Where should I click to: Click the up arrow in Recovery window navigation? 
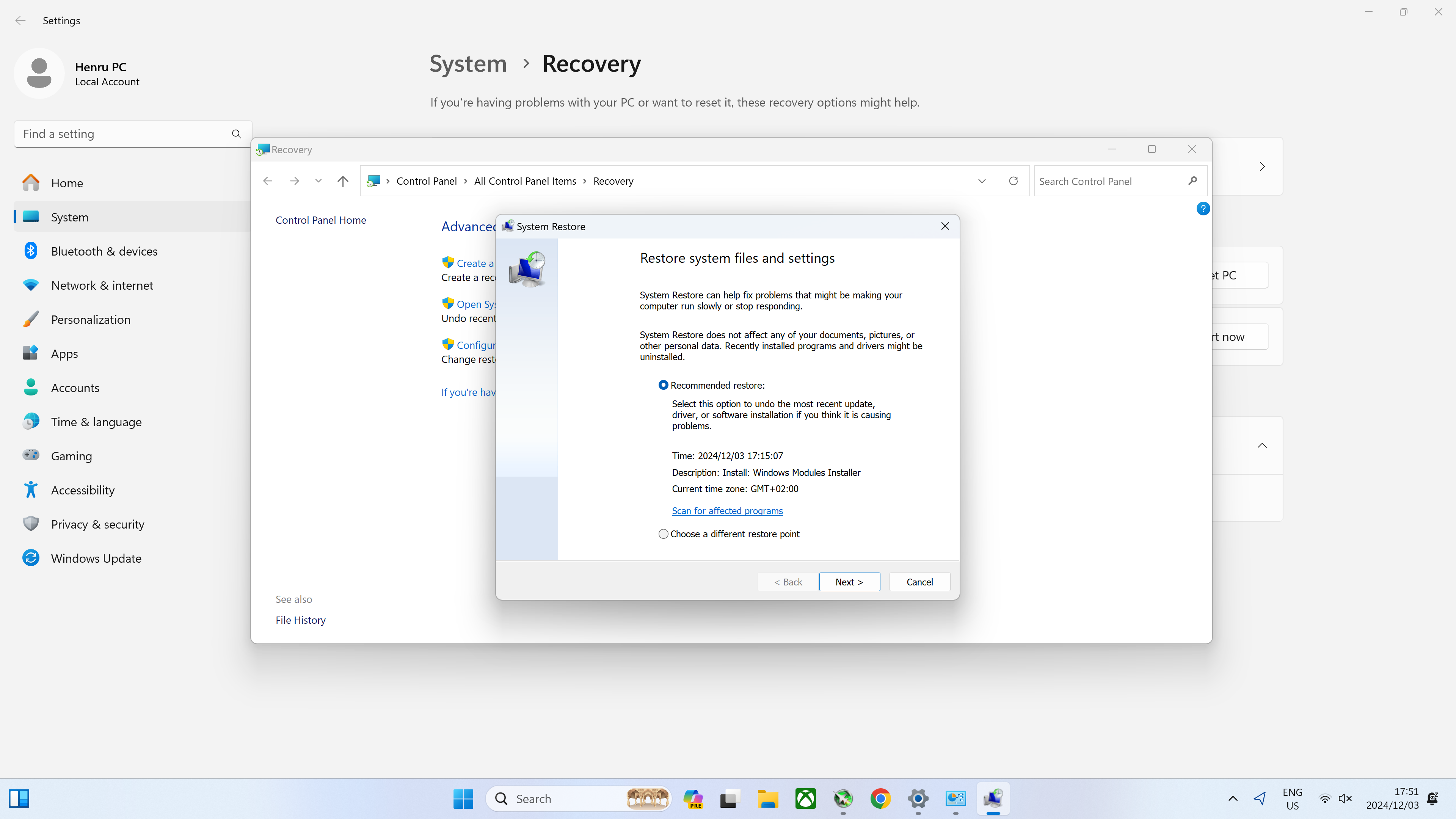click(342, 181)
